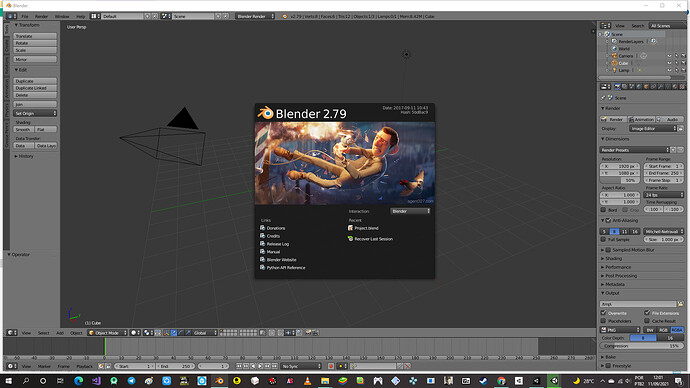Enable the Full Sample checkbox
Screen dimensions: 690x388
pyautogui.click(x=603, y=240)
